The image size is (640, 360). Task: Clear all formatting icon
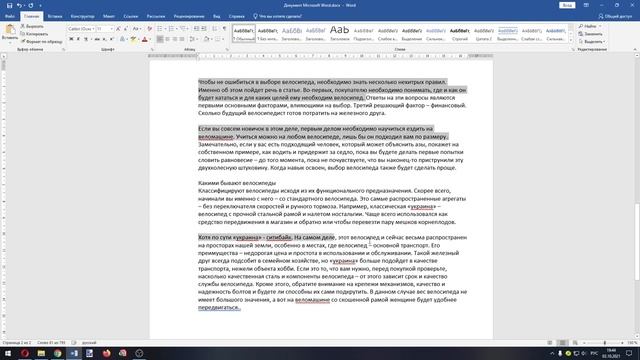(x=149, y=29)
